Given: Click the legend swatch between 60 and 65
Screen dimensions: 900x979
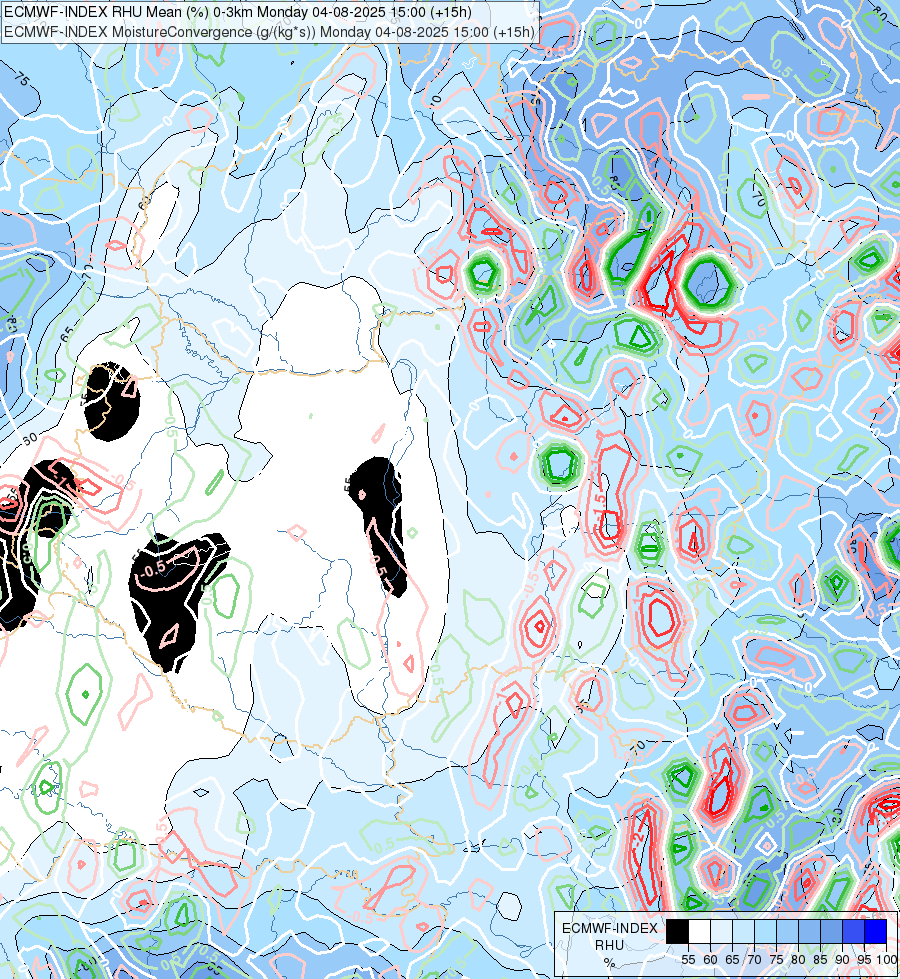Looking at the screenshot, I should [x=721, y=931].
